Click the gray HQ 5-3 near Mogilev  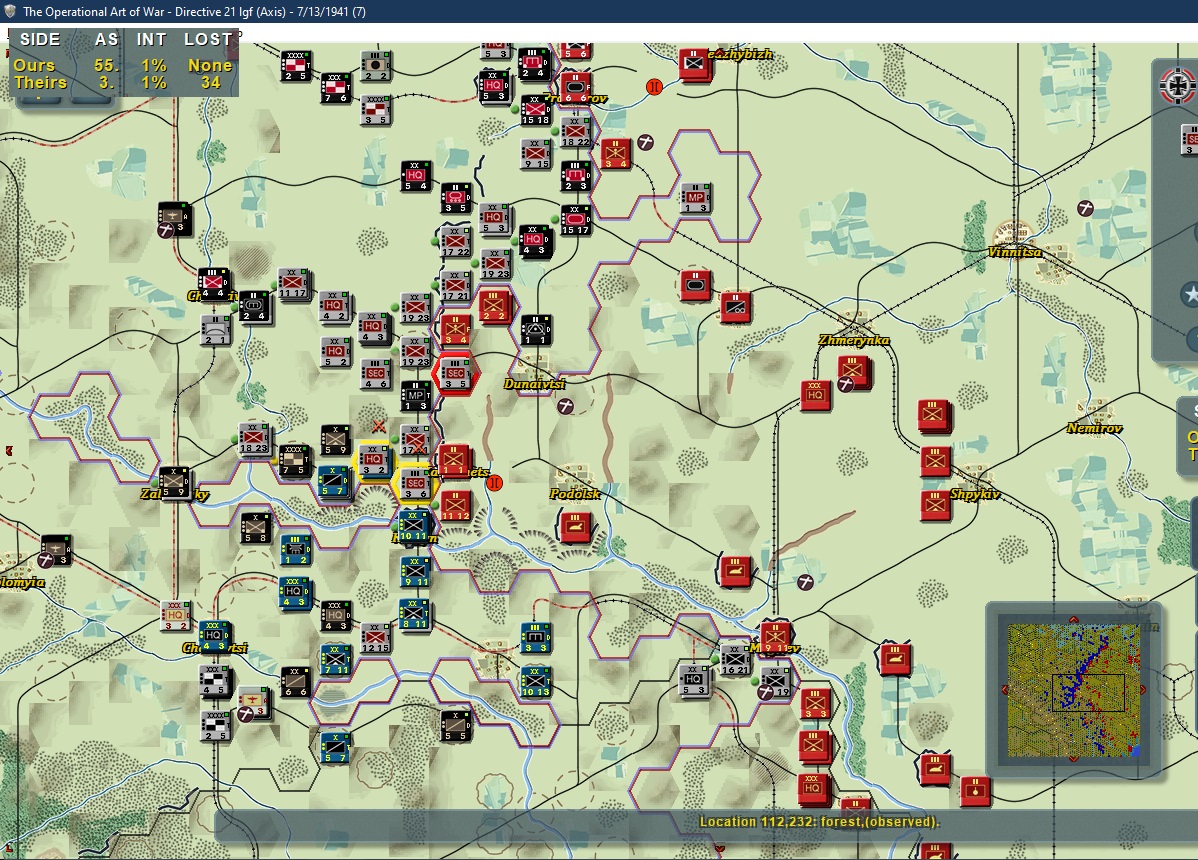(x=695, y=680)
